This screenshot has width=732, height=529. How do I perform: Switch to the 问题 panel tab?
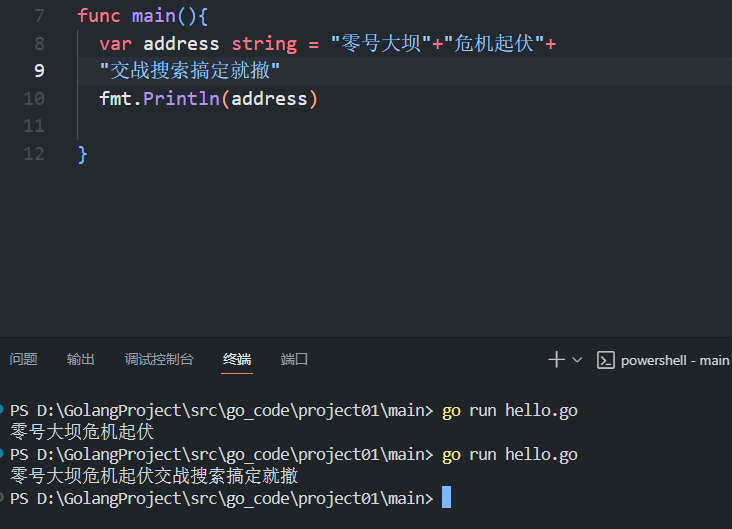pos(23,359)
